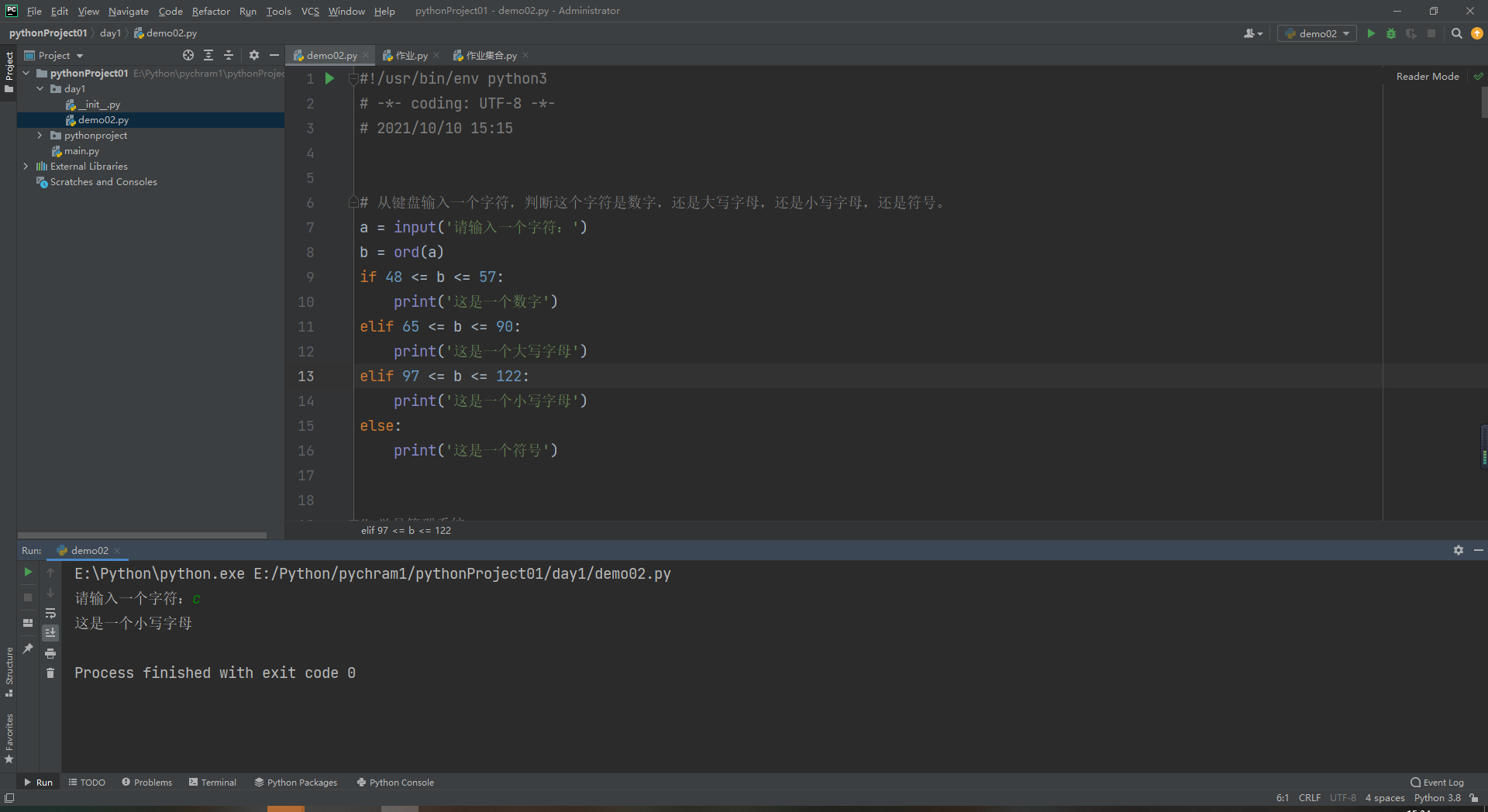Run demo02 with the toolbar green play icon
1488x812 pixels.
coord(1371,33)
